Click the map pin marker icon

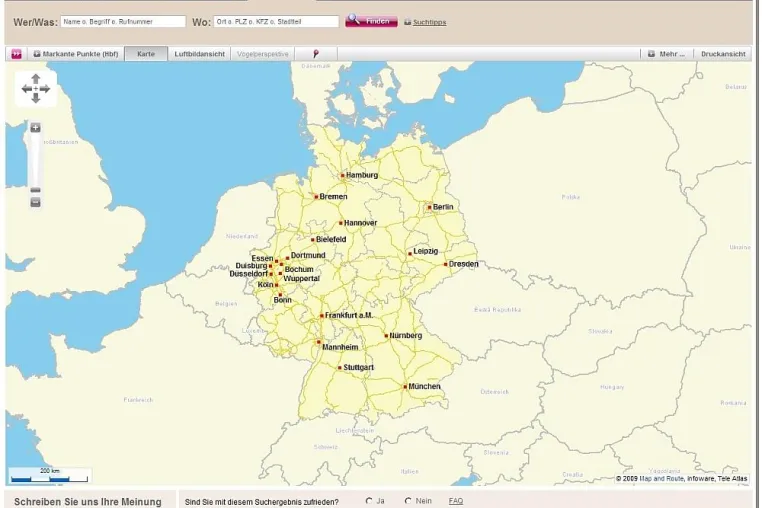[316, 54]
